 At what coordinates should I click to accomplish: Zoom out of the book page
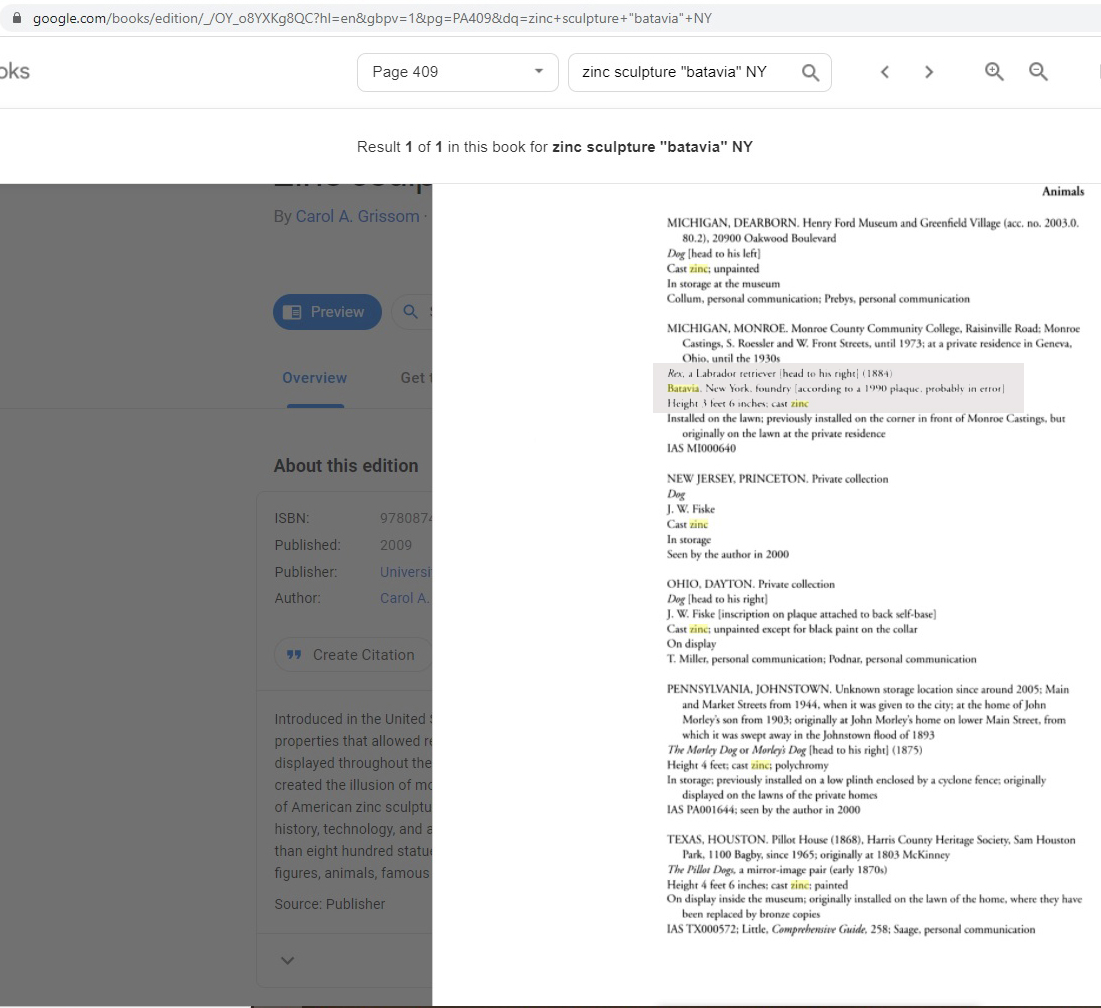coord(1038,72)
